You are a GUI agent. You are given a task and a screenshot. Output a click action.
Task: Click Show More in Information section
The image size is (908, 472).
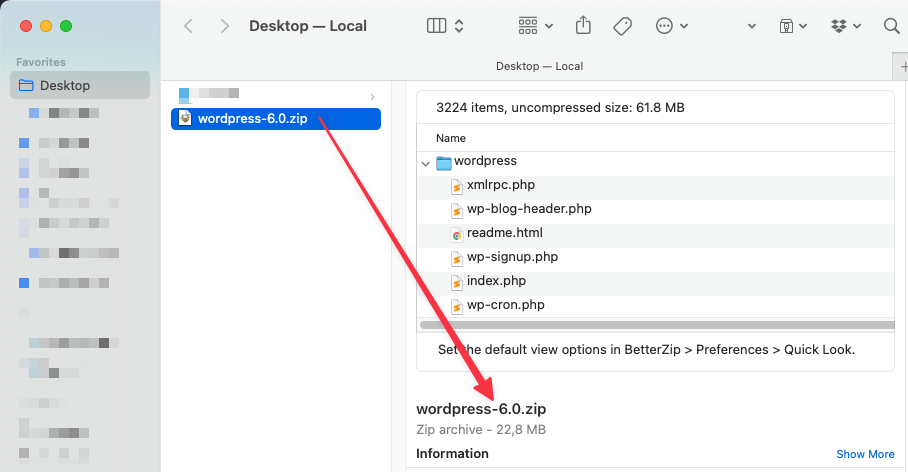point(865,455)
